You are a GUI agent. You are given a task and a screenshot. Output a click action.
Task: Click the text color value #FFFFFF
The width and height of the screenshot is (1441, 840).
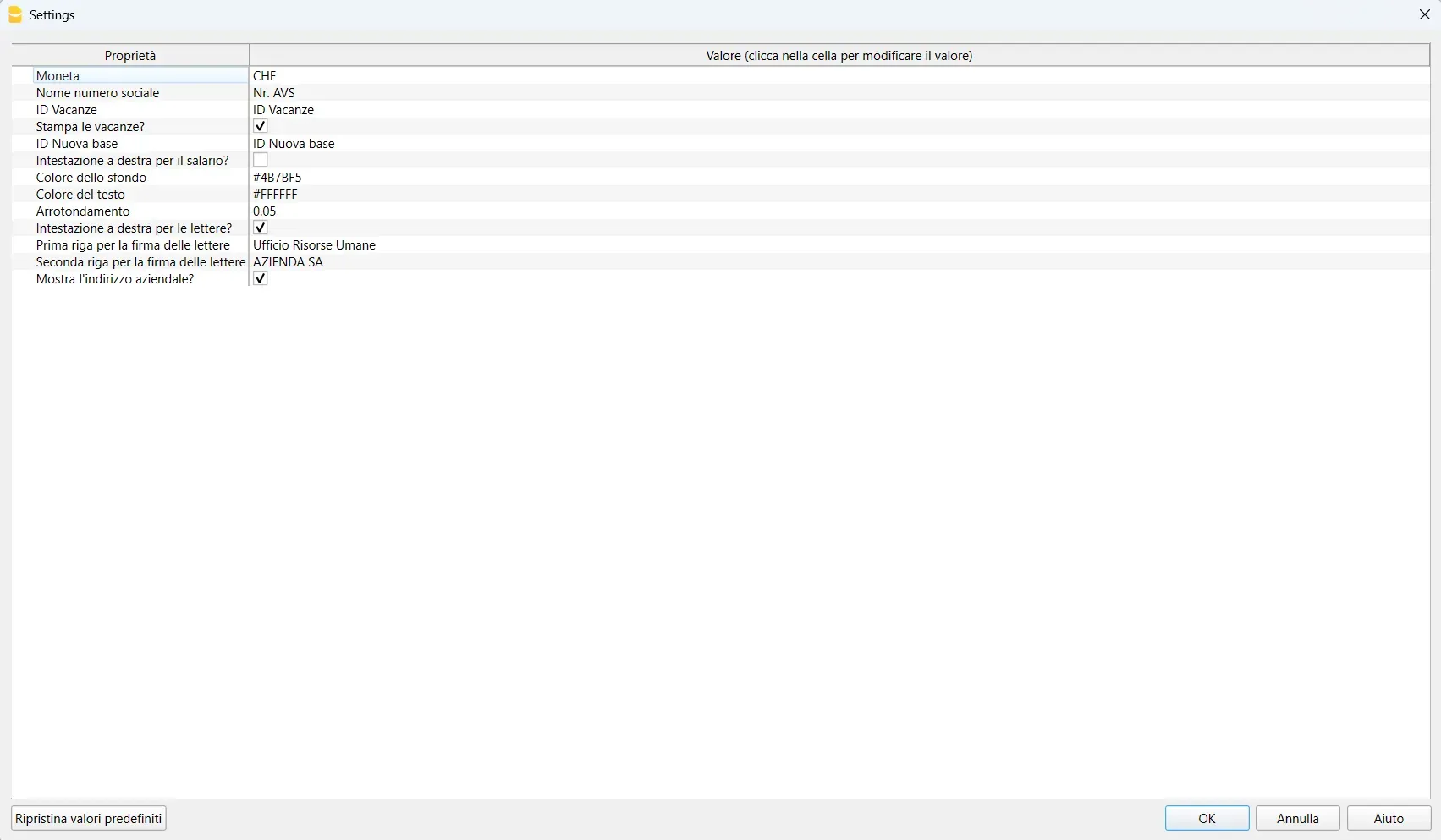[276, 195]
